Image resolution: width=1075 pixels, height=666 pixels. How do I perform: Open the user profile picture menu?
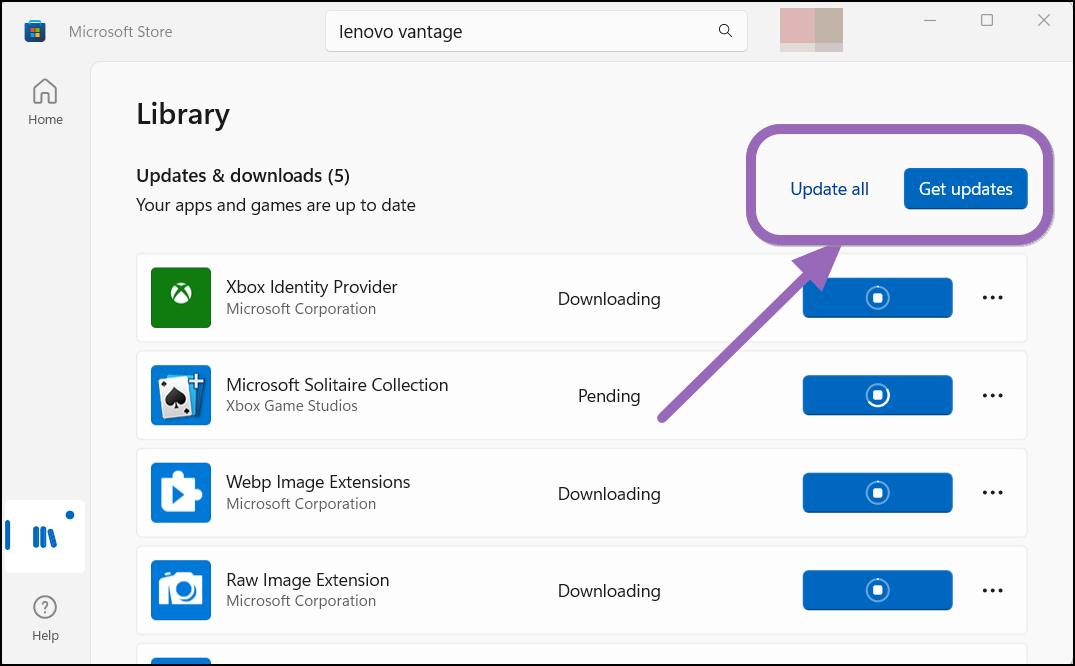coord(811,29)
